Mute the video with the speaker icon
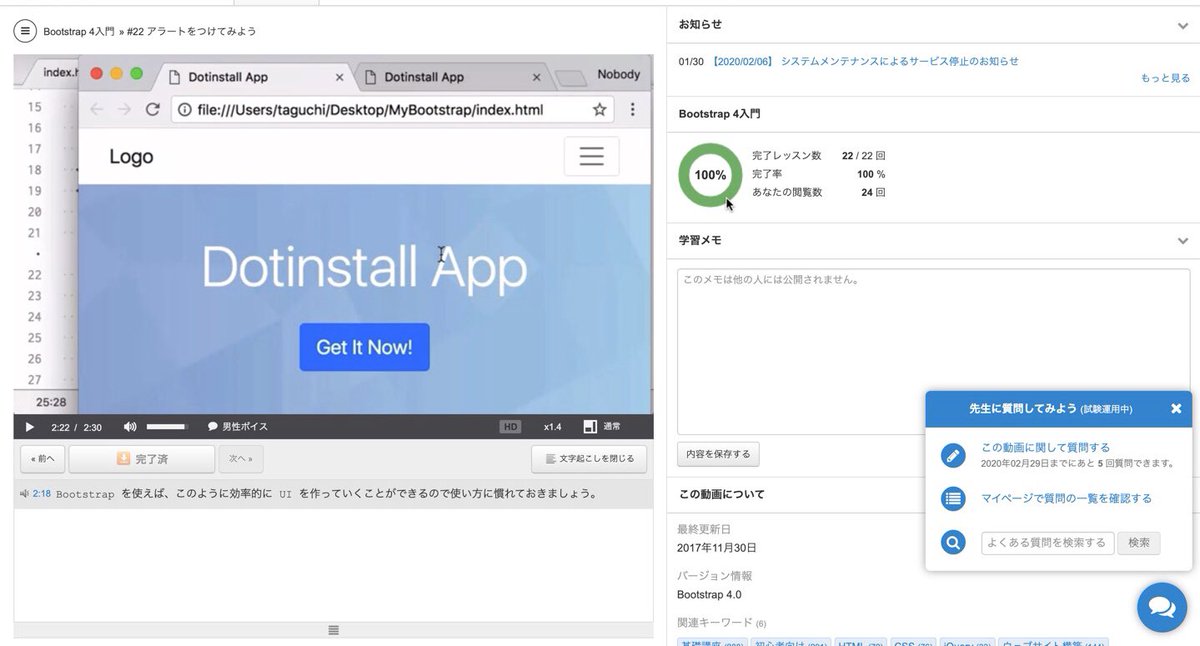Viewport: 1200px width, 646px height. tap(130, 427)
